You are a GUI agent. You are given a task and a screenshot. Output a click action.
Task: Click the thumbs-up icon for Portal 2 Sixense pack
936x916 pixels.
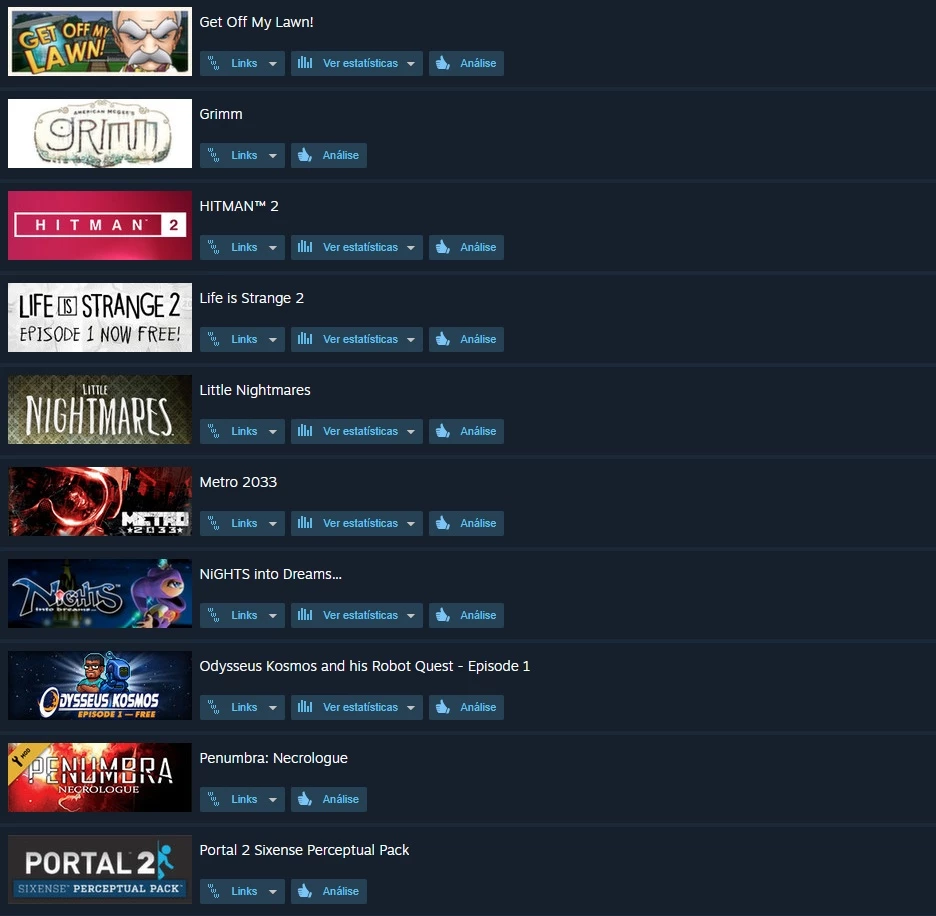coord(305,891)
